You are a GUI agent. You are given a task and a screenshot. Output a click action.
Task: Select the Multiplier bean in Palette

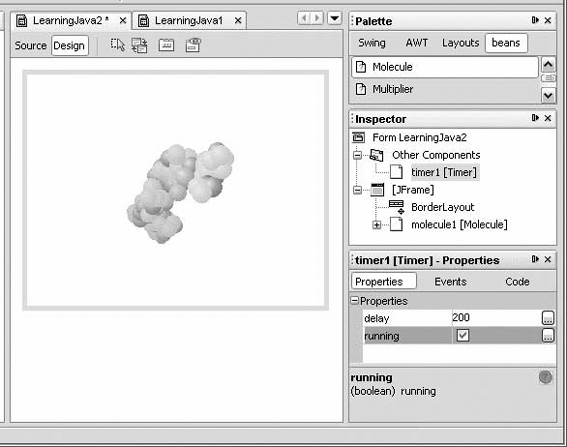445,89
